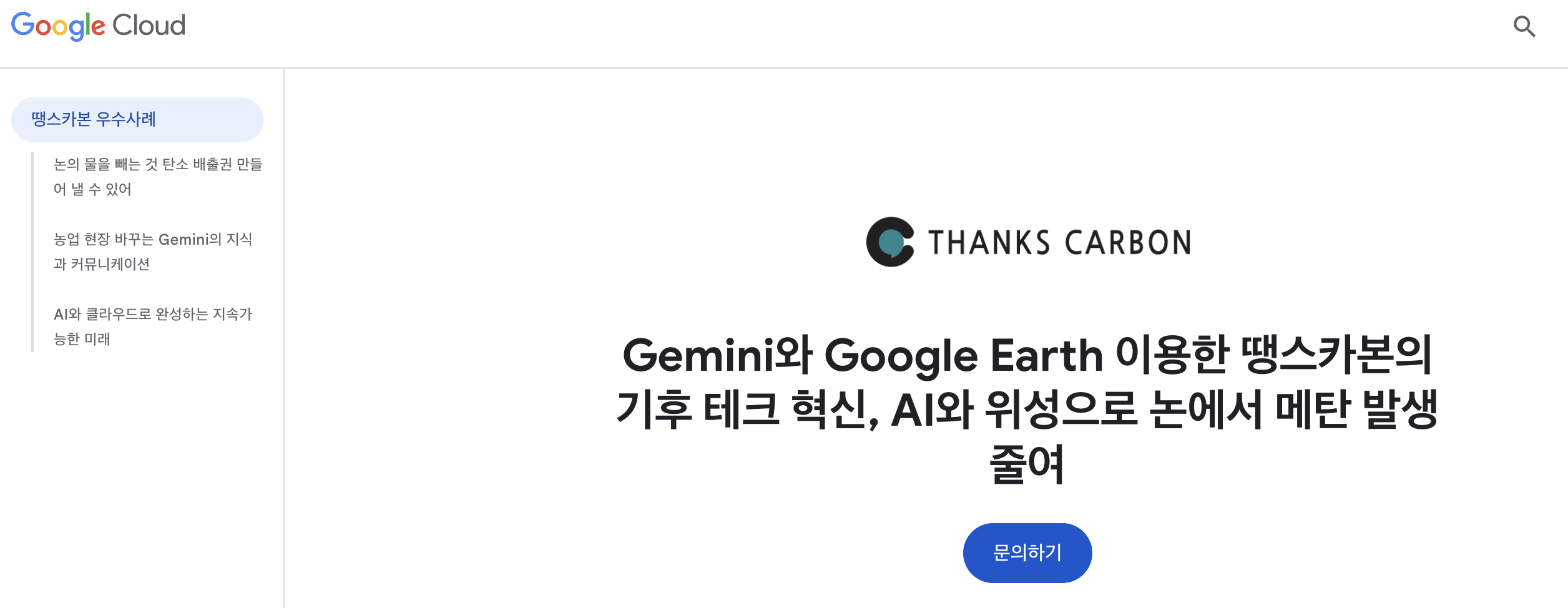Click "능한 미래" in the sidebar
The width and height of the screenshot is (1568, 608).
tap(82, 340)
